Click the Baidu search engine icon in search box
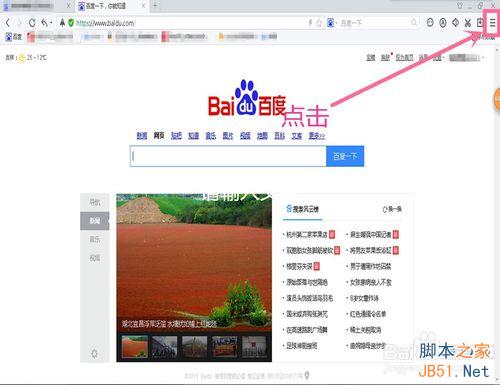This screenshot has height=385, width=500. (x=330, y=23)
